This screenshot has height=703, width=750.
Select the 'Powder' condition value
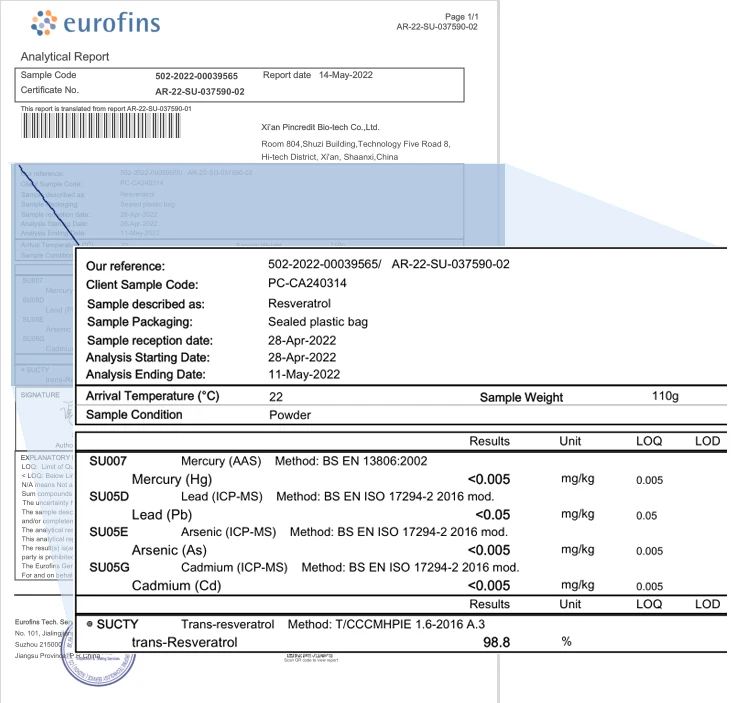click(290, 415)
